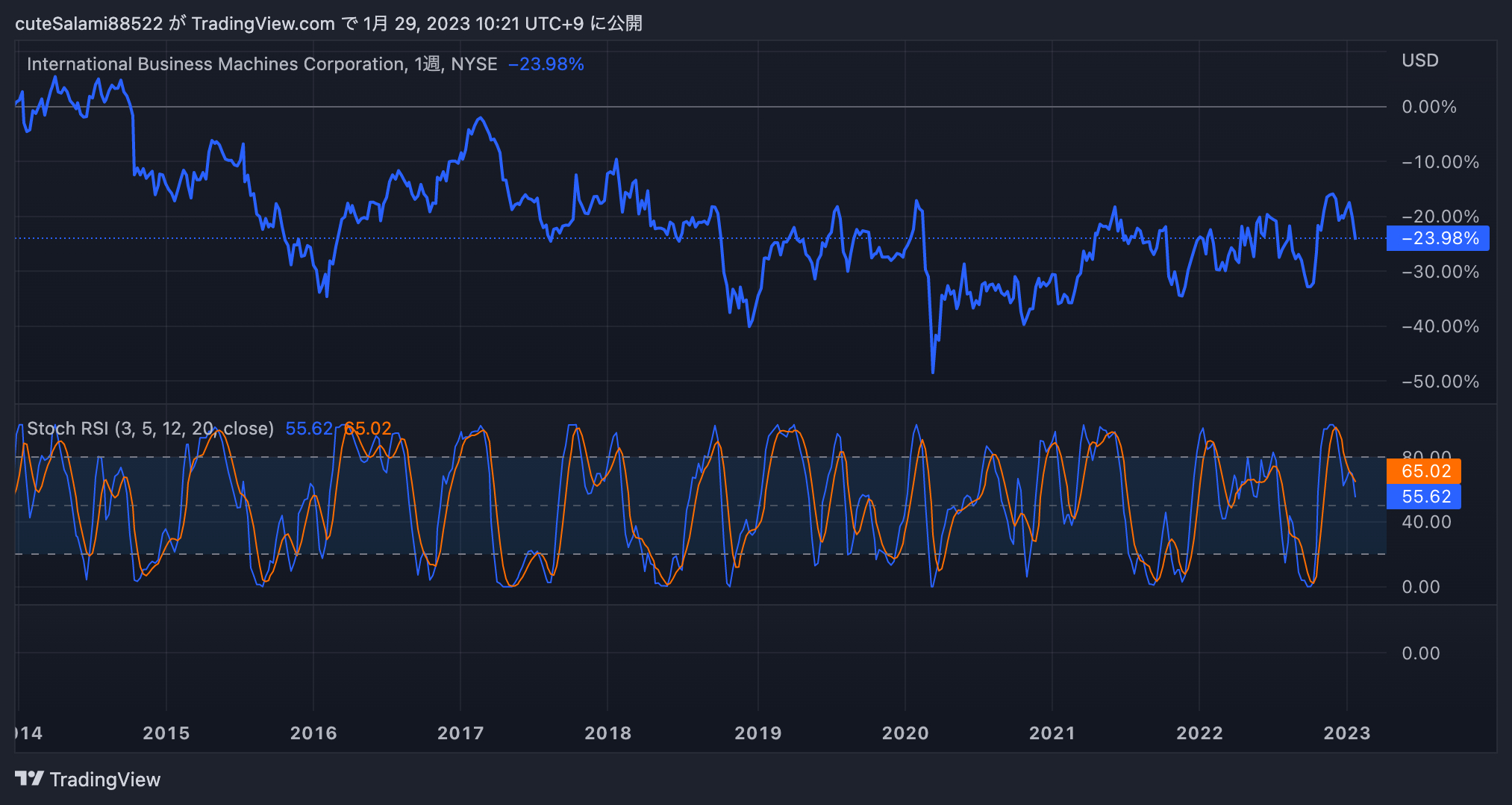Screen dimensions: 1512x805
Task: Click the 2020 year label on time axis
Action: [905, 733]
